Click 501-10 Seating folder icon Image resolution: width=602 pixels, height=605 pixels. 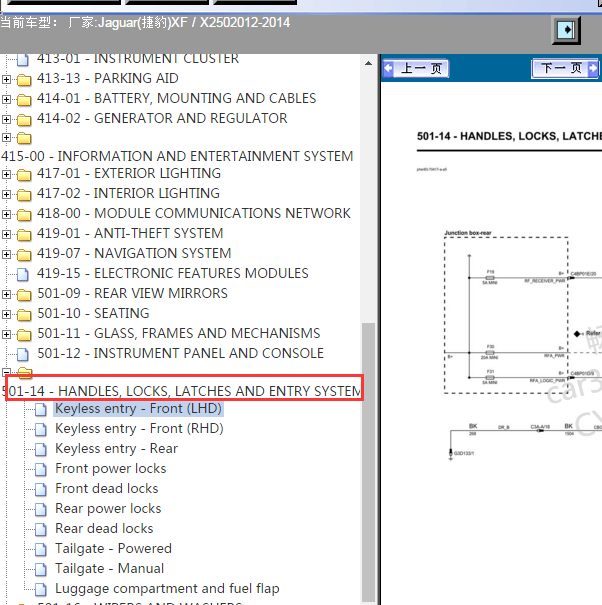tap(24, 315)
